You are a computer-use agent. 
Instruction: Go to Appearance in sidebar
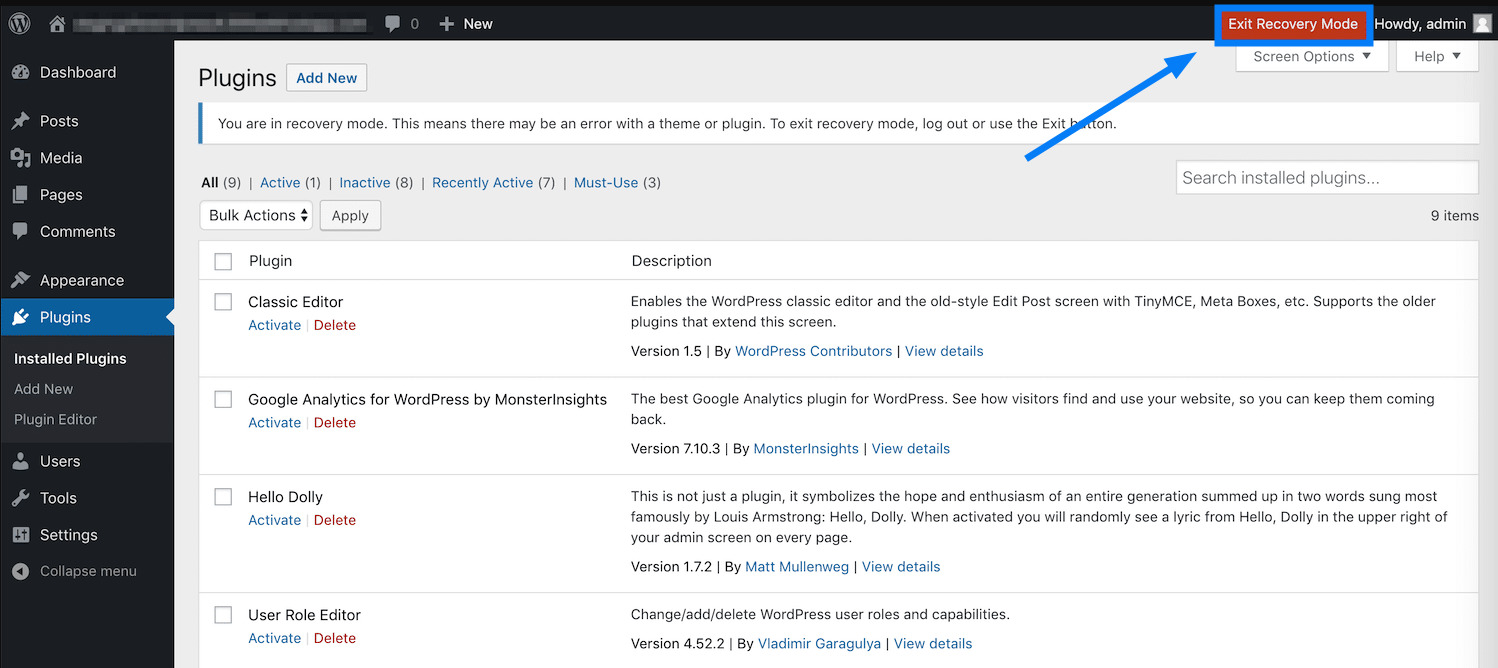coord(81,280)
